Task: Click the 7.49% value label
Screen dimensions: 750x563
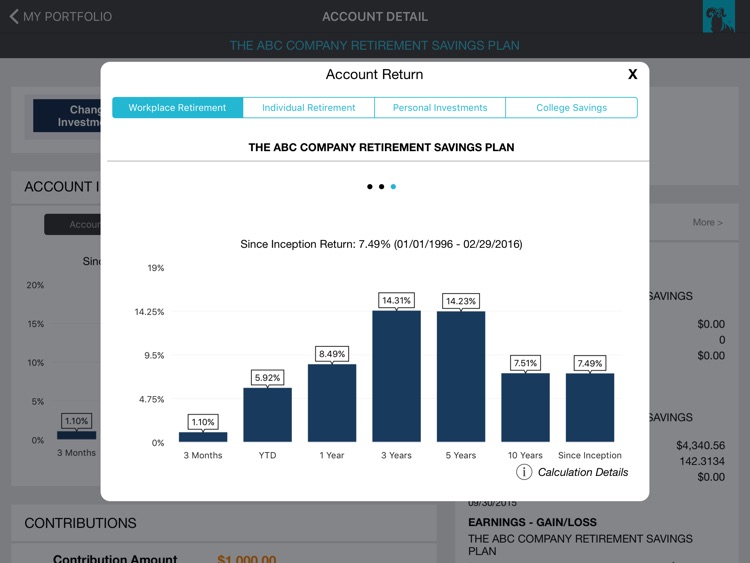Action: 590,364
